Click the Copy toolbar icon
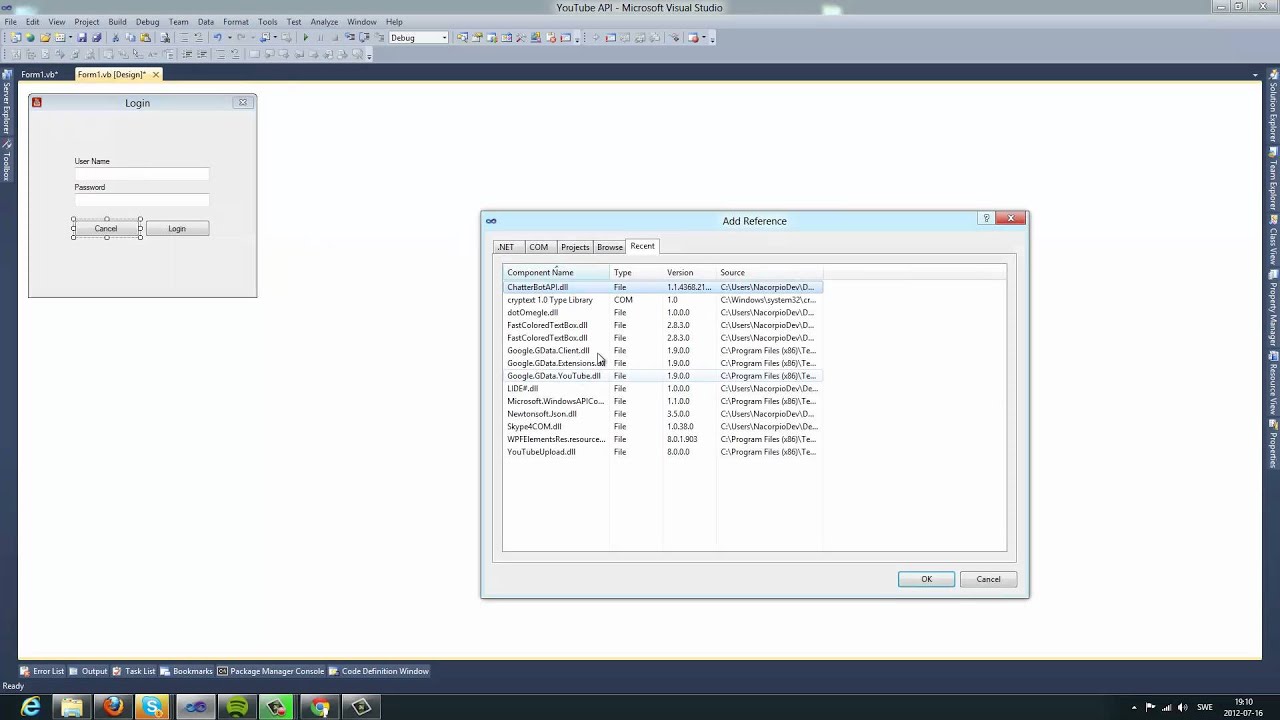 point(130,38)
